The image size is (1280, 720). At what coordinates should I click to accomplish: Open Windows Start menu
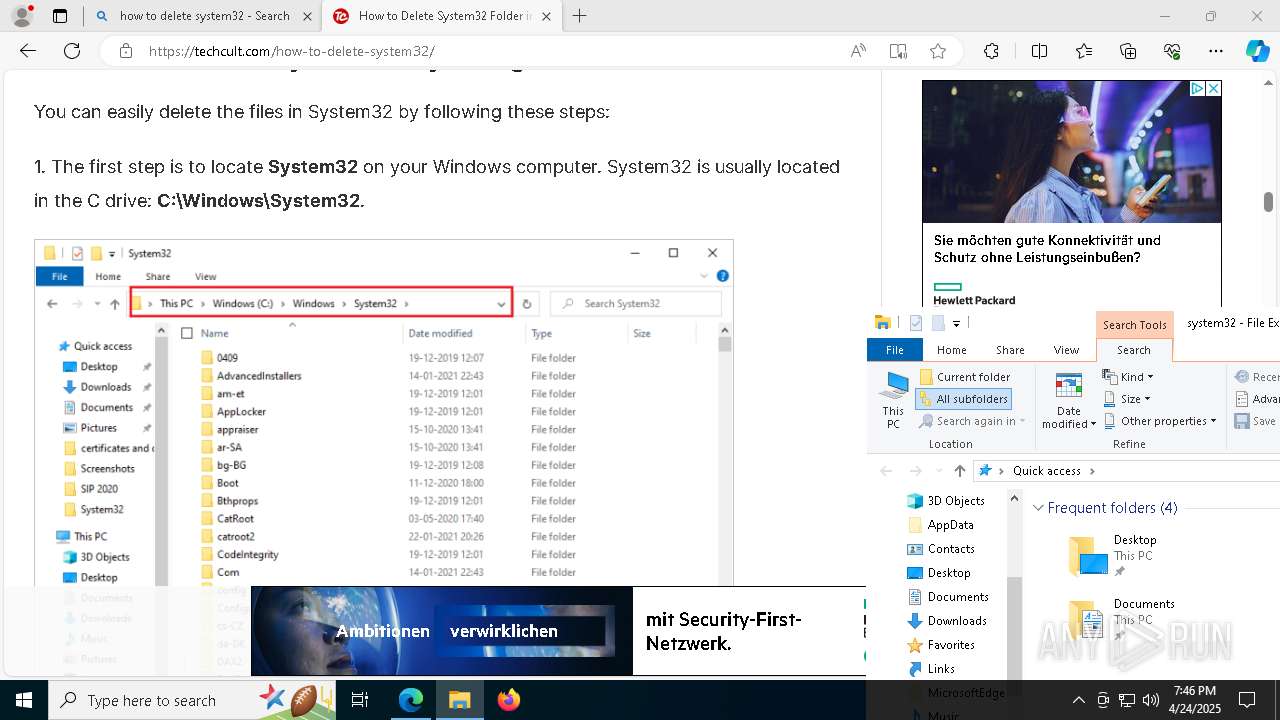pyautogui.click(x=23, y=700)
